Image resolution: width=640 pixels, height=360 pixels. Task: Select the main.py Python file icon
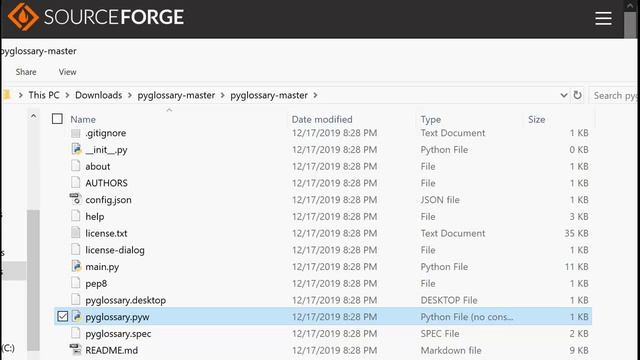tap(76, 266)
